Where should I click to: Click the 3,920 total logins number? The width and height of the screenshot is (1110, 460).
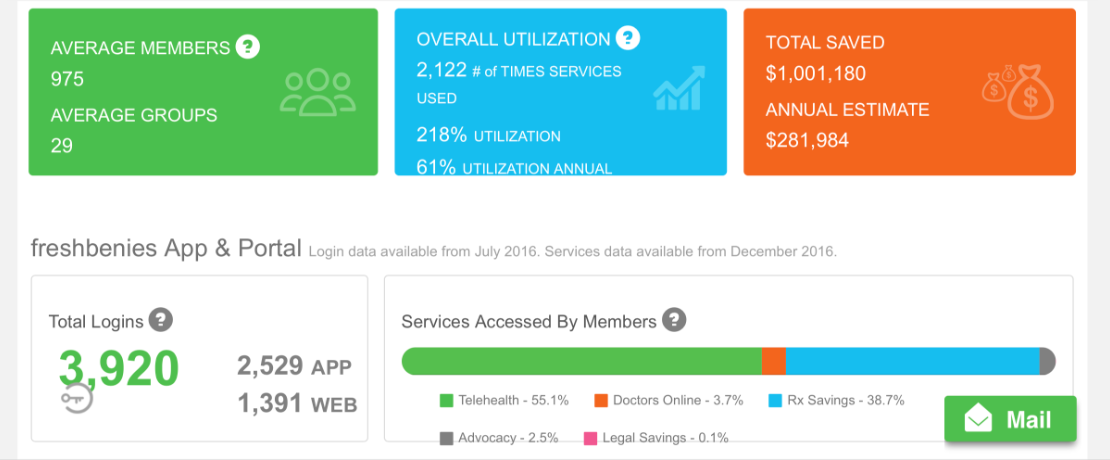click(119, 368)
